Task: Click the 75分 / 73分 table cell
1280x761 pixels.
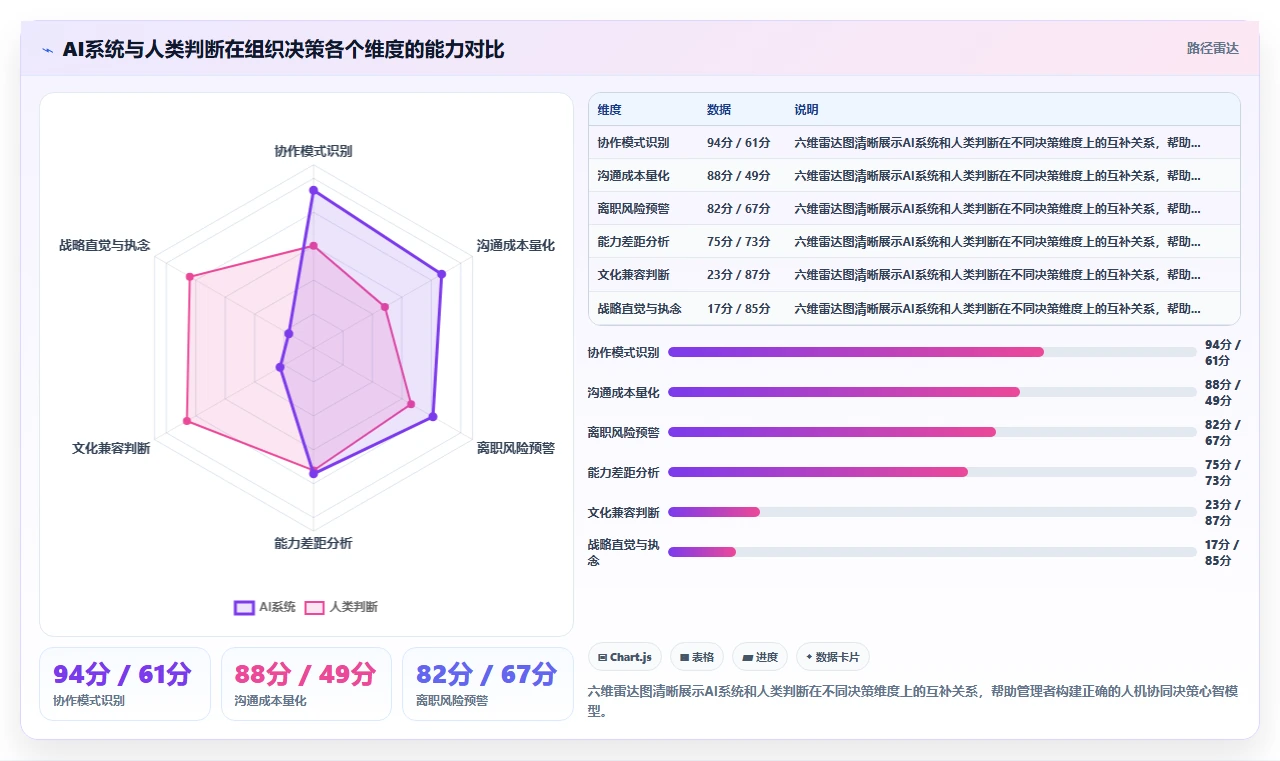Action: pos(739,242)
